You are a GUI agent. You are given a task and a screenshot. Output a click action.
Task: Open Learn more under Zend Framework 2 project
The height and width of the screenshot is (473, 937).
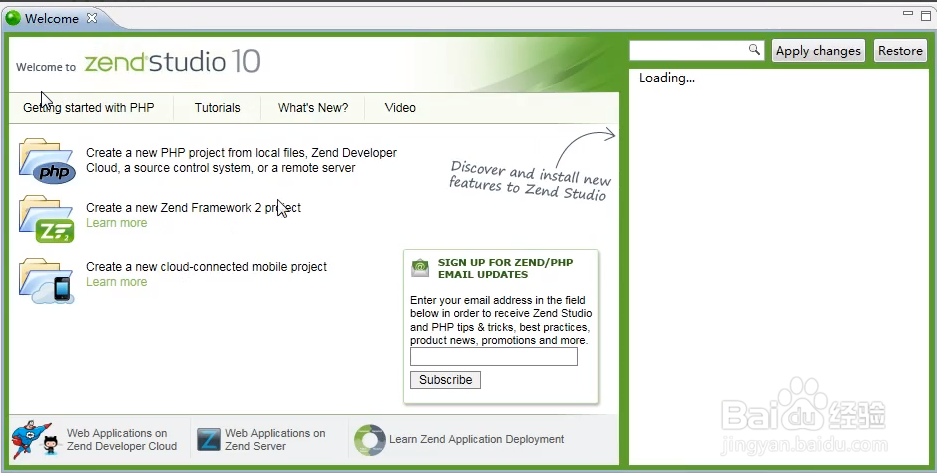coord(117,223)
